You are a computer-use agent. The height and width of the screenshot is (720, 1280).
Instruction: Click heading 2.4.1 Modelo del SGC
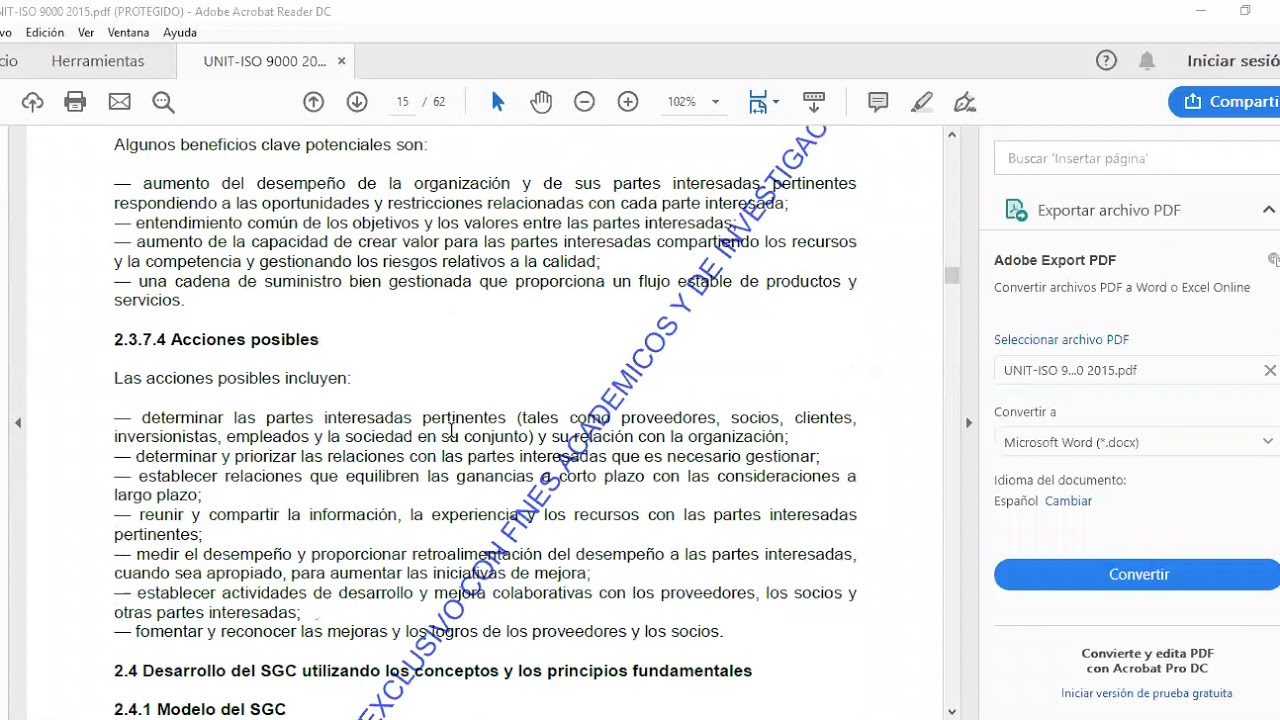200,709
